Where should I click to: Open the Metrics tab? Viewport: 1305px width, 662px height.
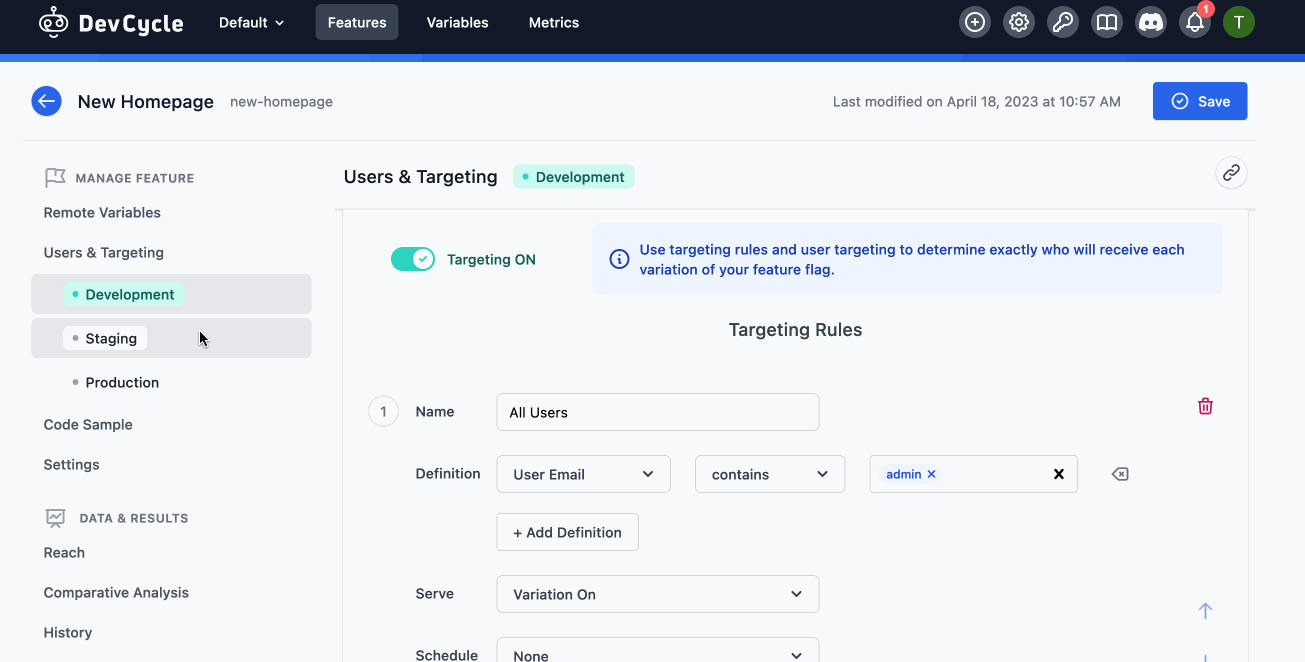point(553,21)
